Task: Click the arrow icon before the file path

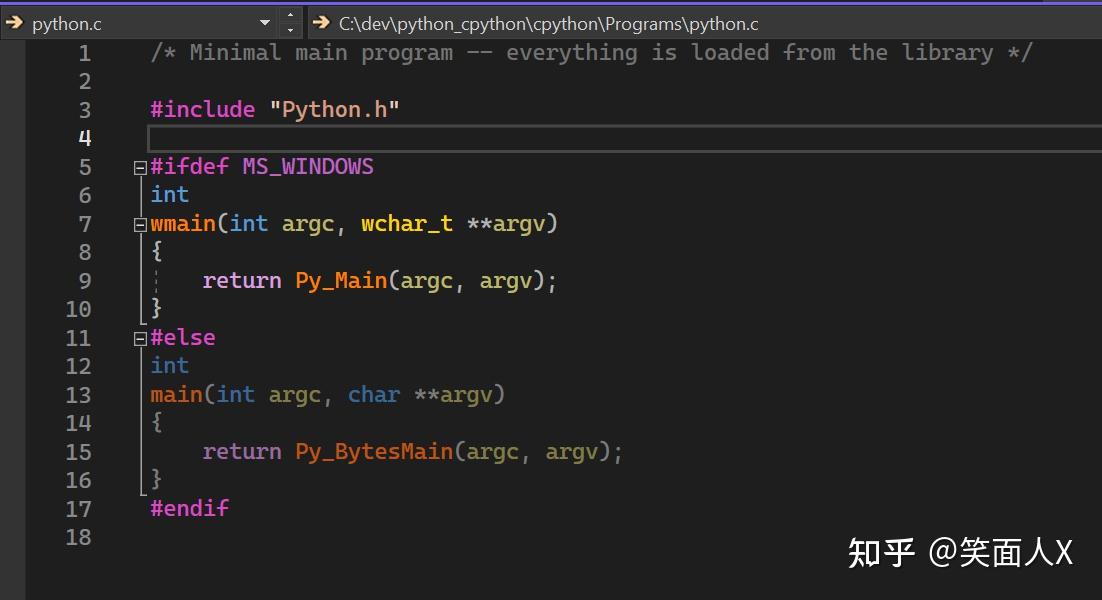Action: pos(320,22)
